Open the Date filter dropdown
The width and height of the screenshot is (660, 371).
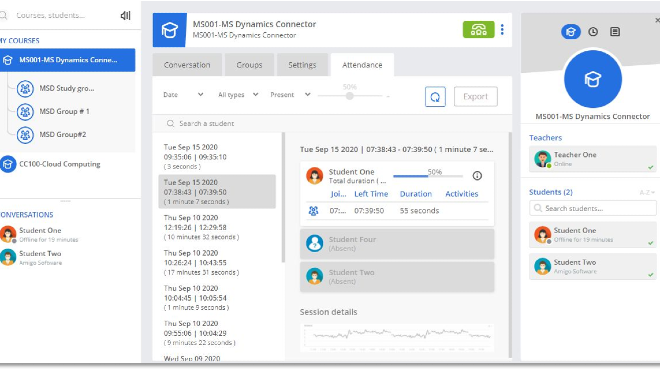(183, 95)
